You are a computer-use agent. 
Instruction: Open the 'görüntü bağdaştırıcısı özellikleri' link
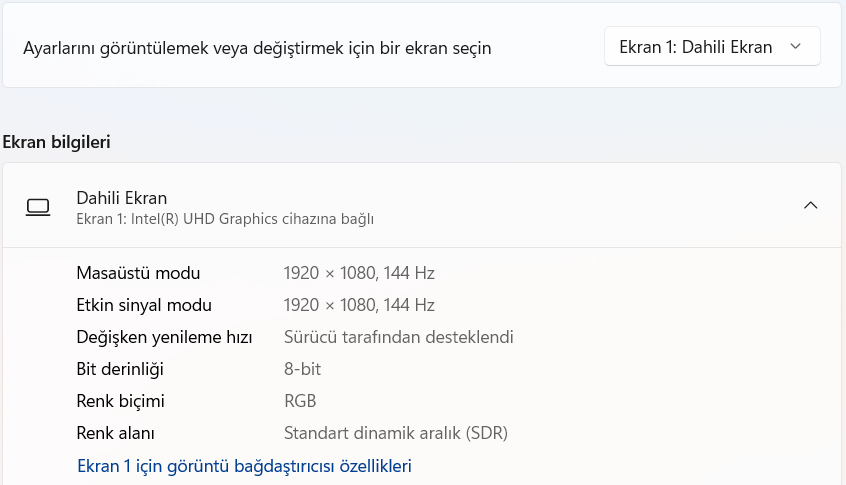click(x=244, y=466)
